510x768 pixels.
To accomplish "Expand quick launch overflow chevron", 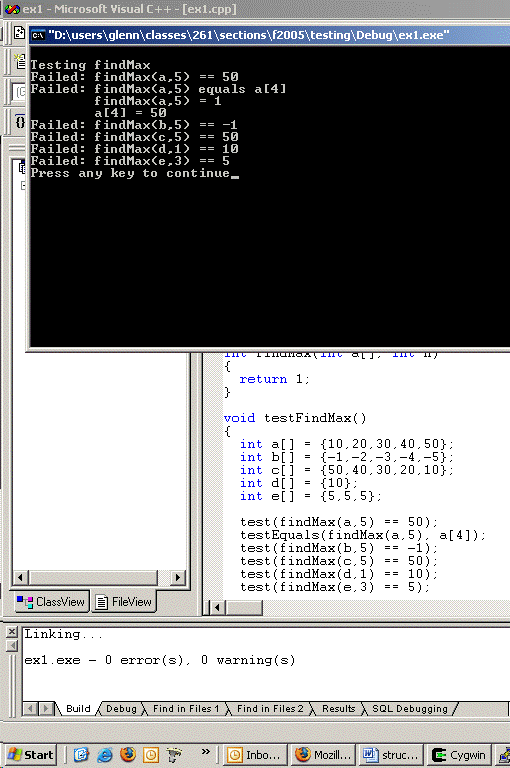I will [205, 751].
